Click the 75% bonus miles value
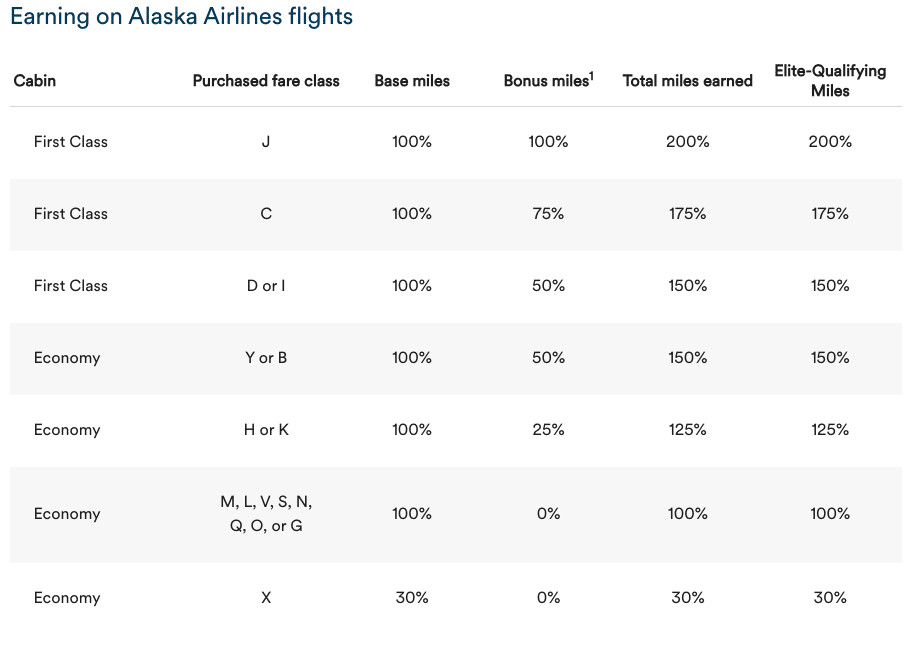 (x=548, y=214)
